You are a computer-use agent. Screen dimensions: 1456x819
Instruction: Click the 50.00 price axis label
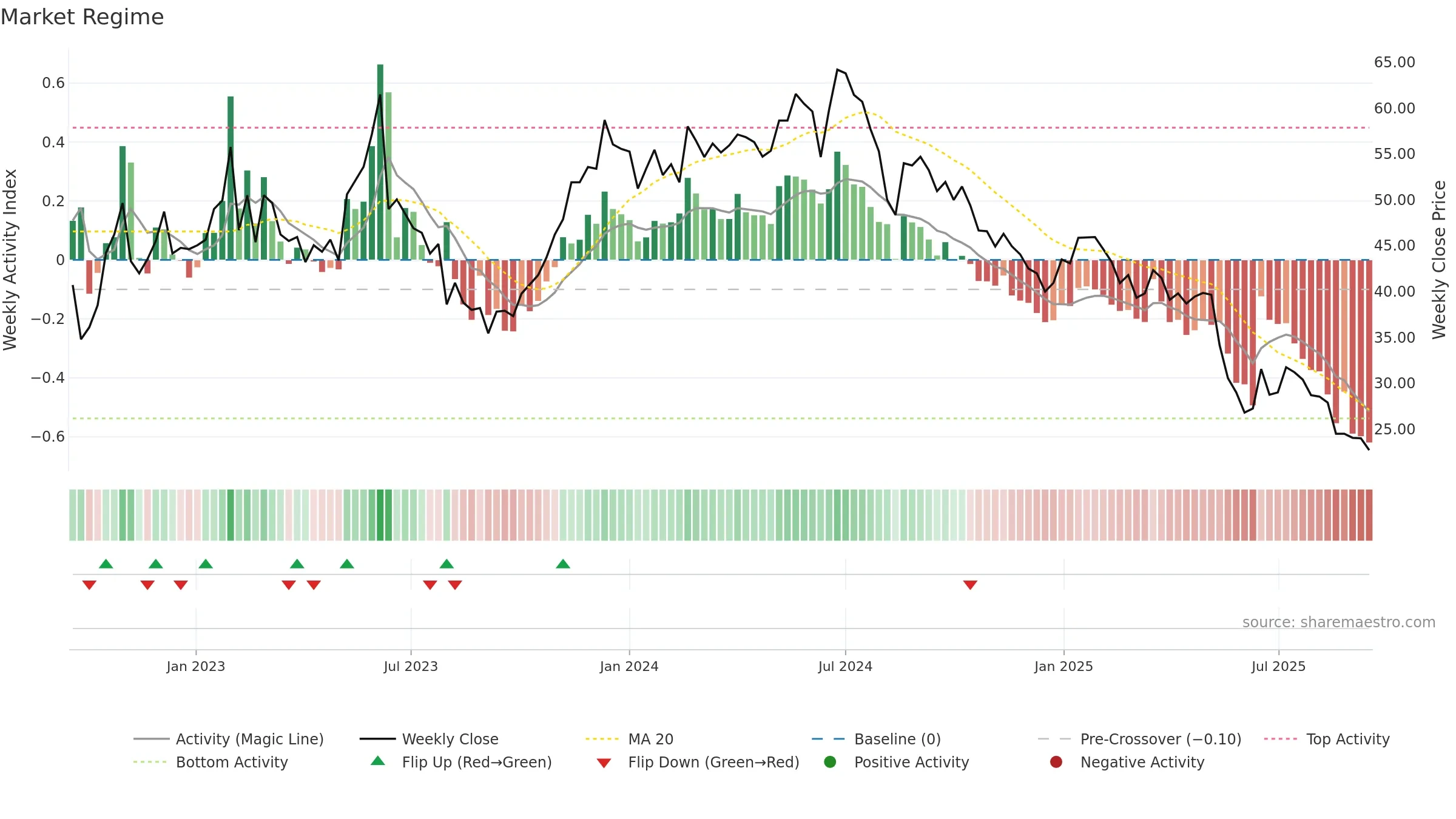coord(1394,200)
